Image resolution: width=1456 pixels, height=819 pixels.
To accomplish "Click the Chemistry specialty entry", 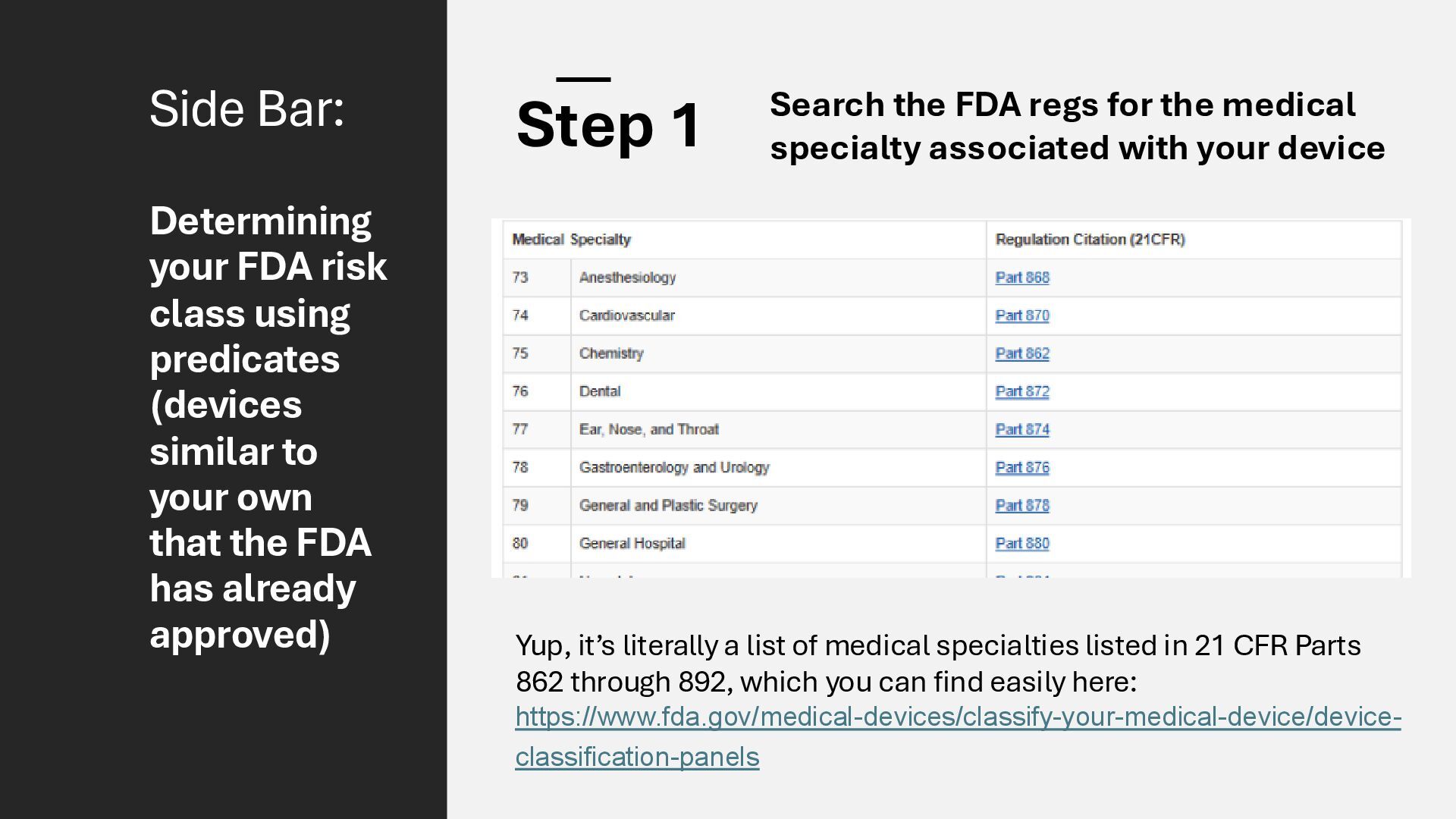I will tap(611, 353).
